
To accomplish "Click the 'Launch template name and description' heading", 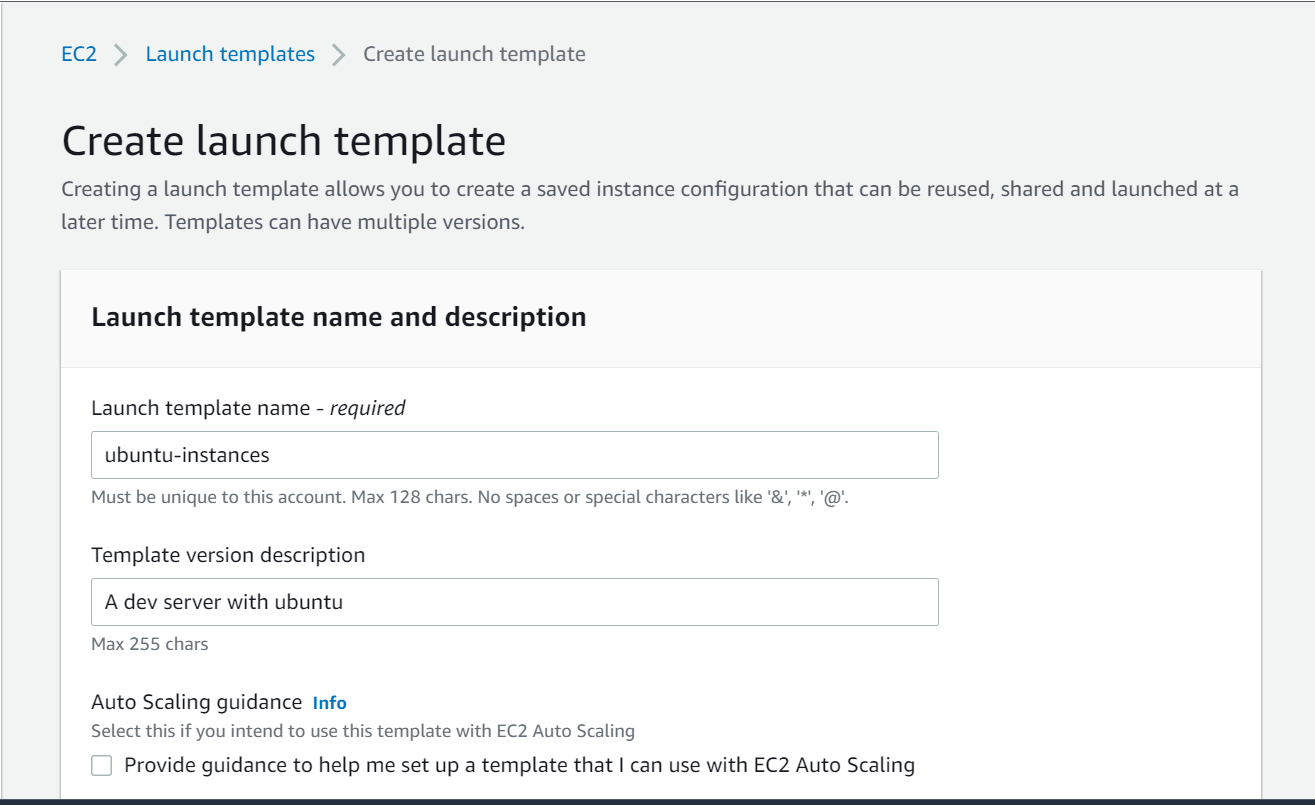I will tap(339, 317).
